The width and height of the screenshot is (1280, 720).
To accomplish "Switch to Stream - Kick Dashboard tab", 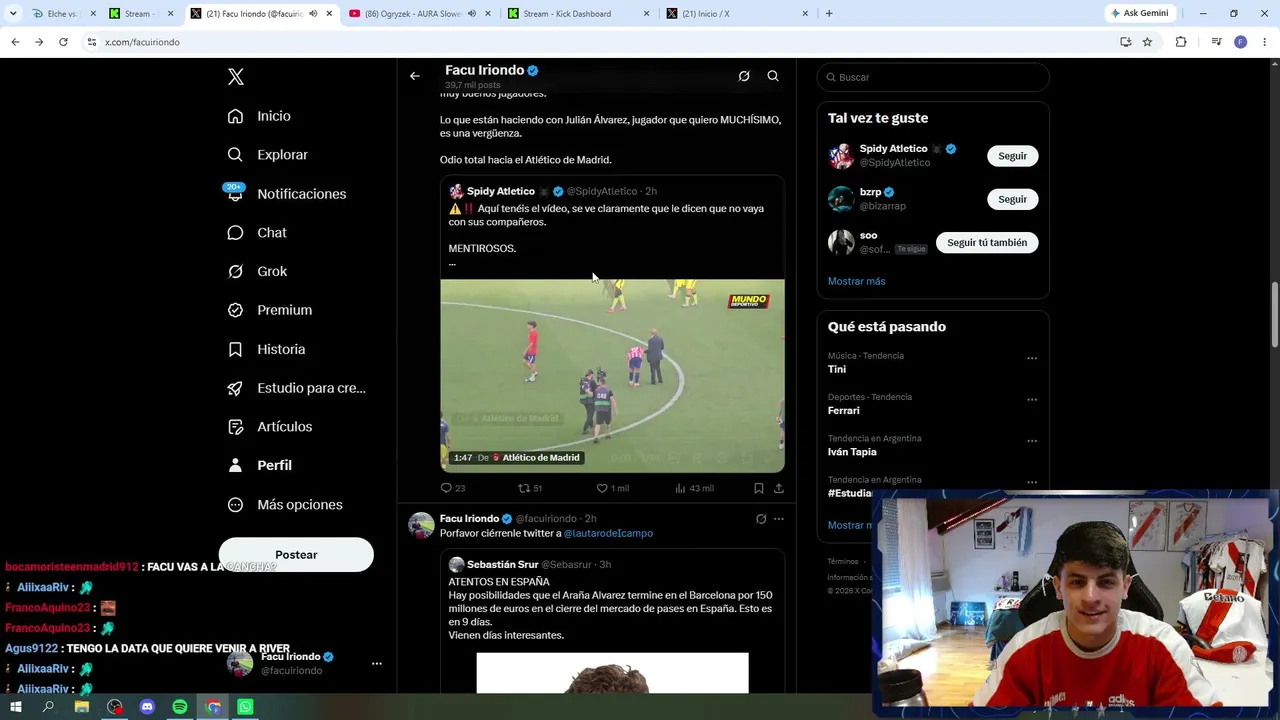I will point(577,14).
